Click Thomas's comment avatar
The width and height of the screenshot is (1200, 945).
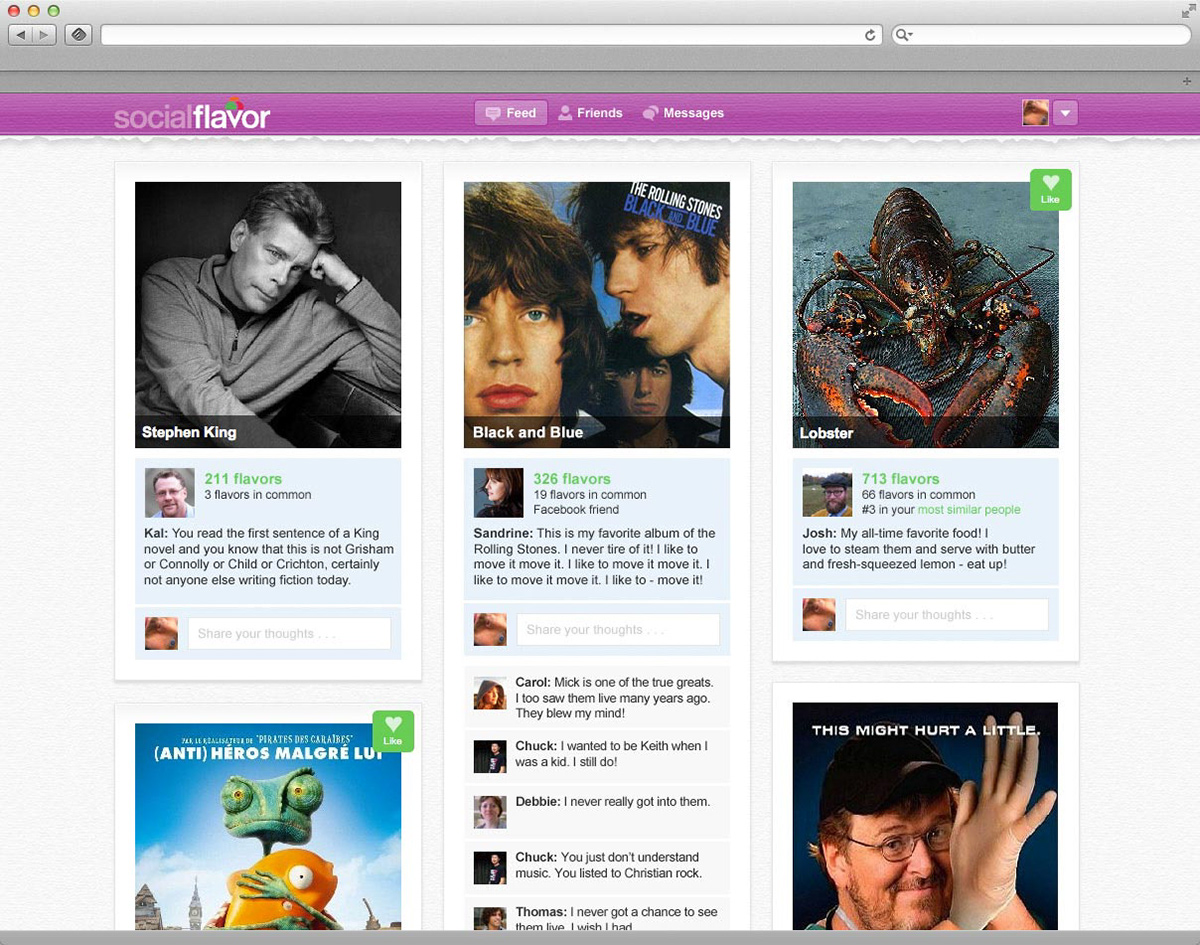(490, 919)
